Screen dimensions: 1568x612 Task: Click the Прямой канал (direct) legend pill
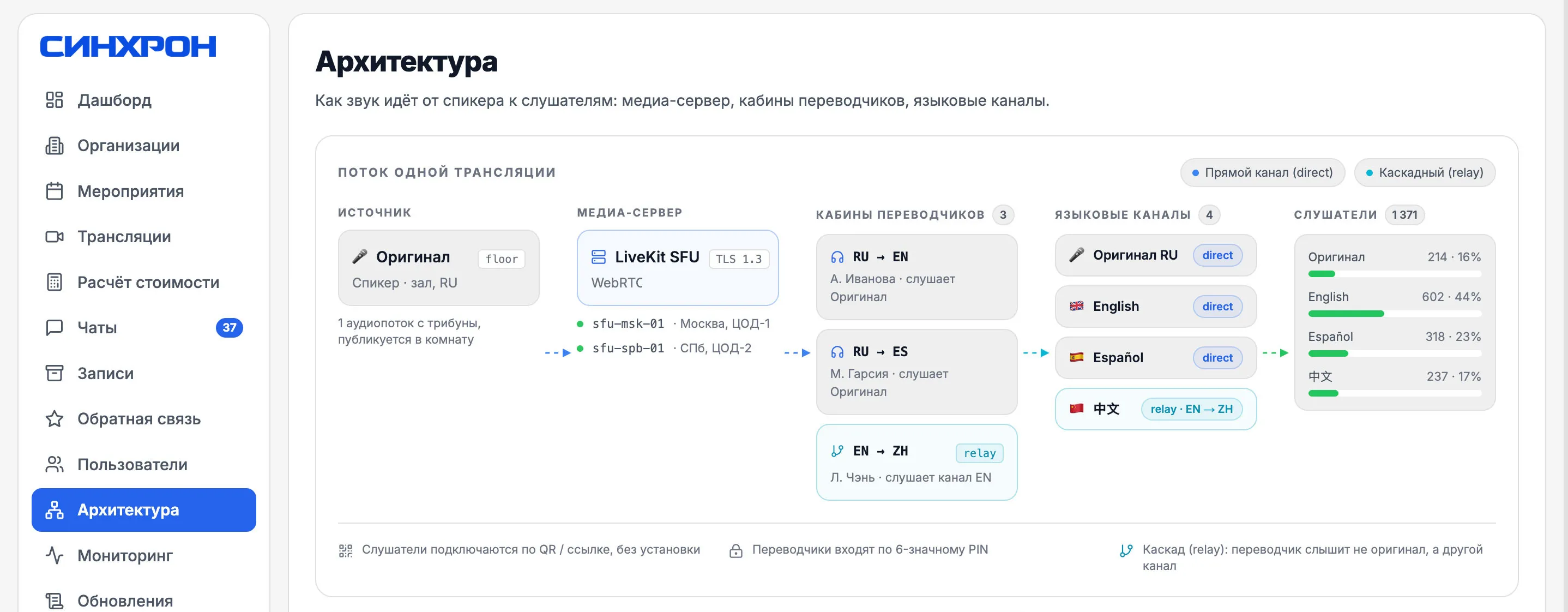1263,172
